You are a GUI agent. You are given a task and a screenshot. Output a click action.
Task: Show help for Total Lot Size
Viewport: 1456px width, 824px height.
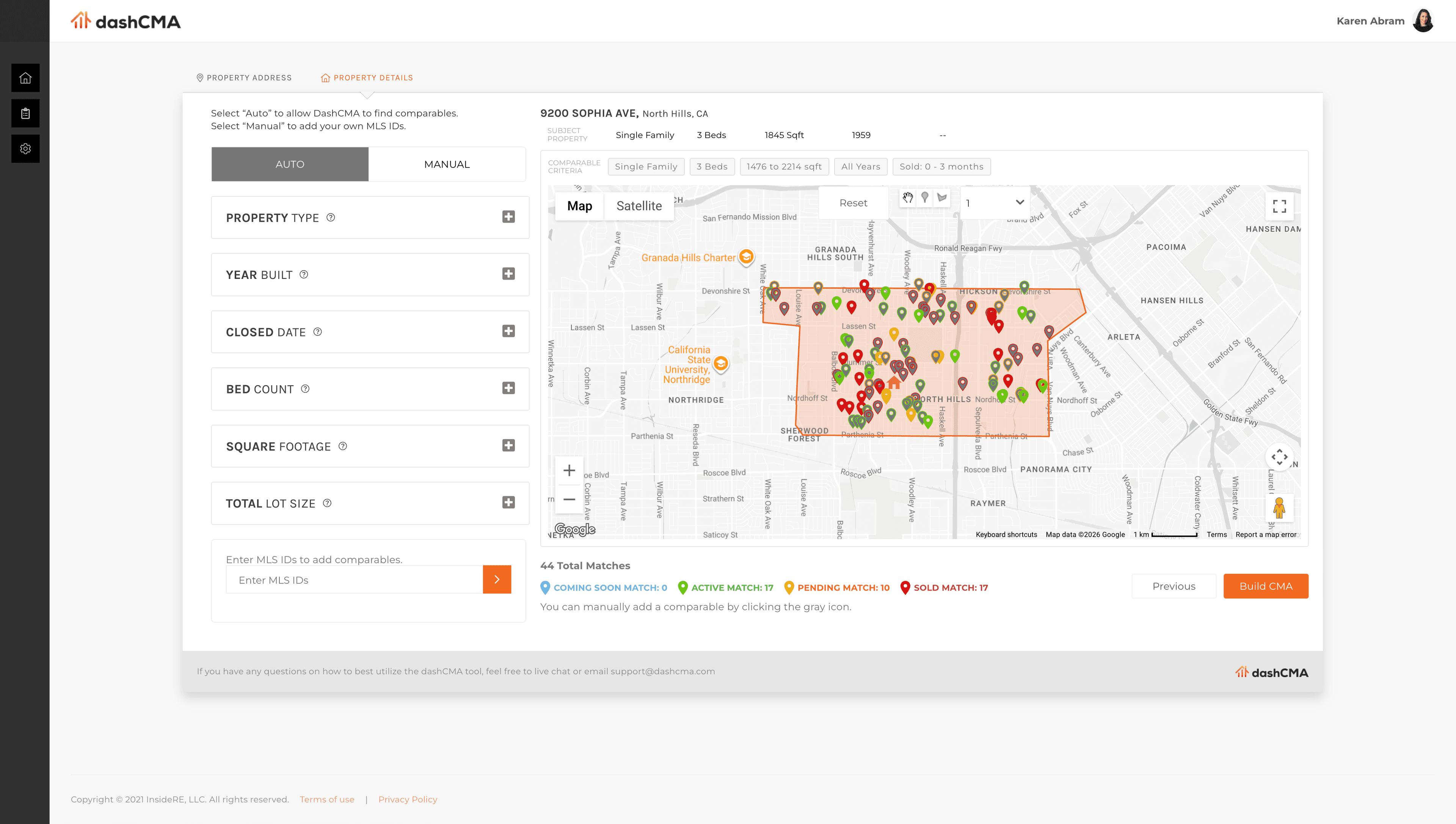tap(327, 503)
